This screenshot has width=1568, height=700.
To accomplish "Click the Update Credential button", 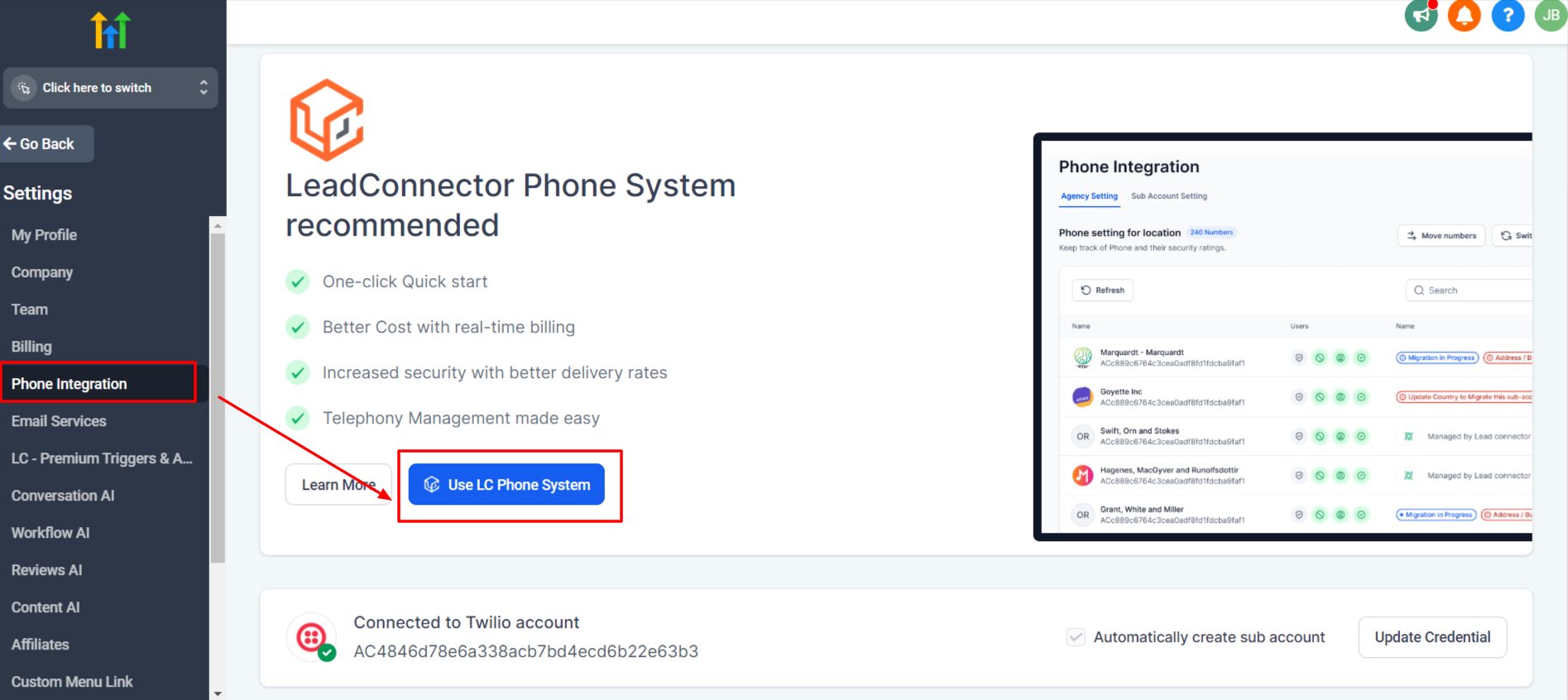I will [1432, 637].
